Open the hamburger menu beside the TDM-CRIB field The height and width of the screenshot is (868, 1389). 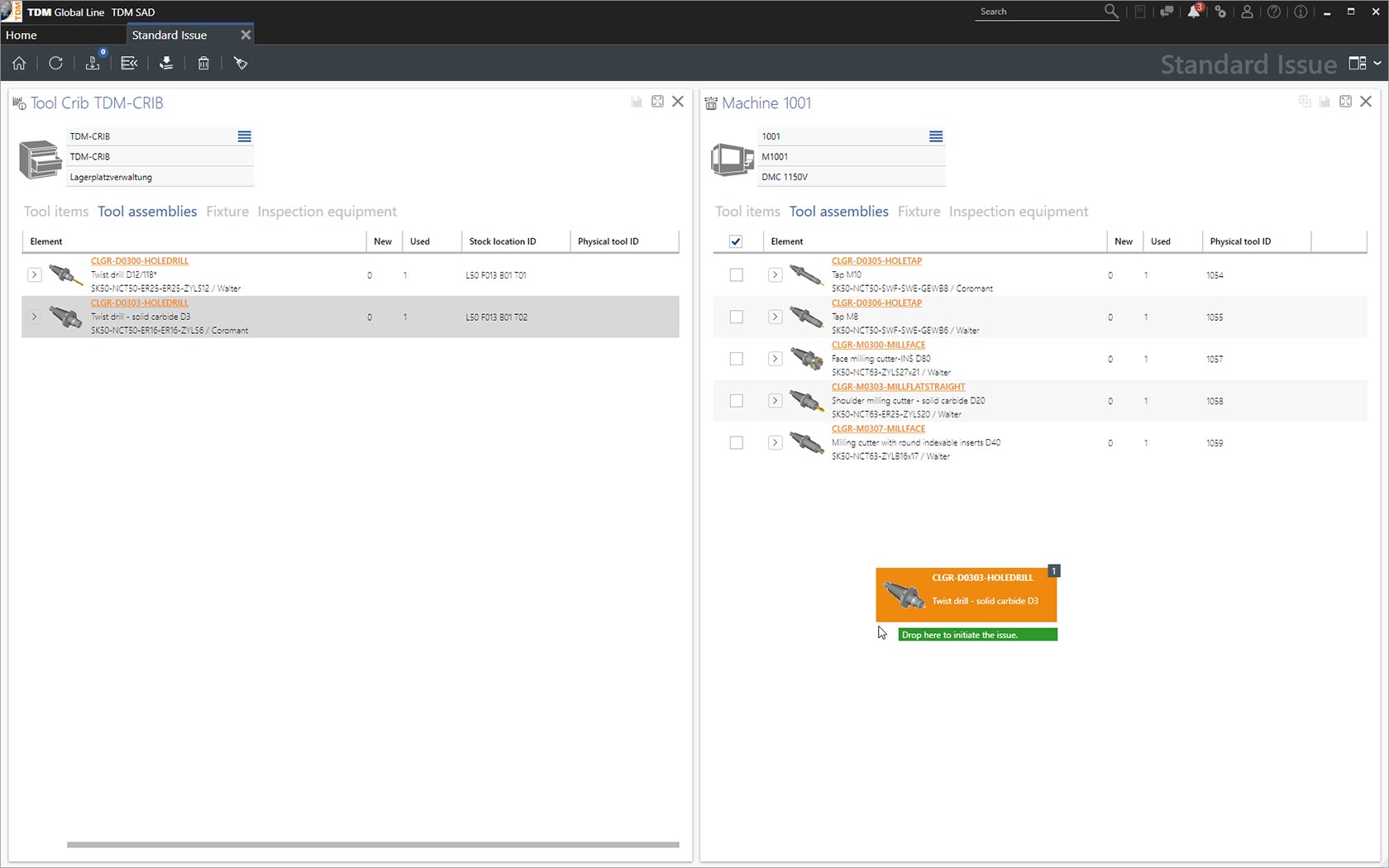[x=245, y=136]
